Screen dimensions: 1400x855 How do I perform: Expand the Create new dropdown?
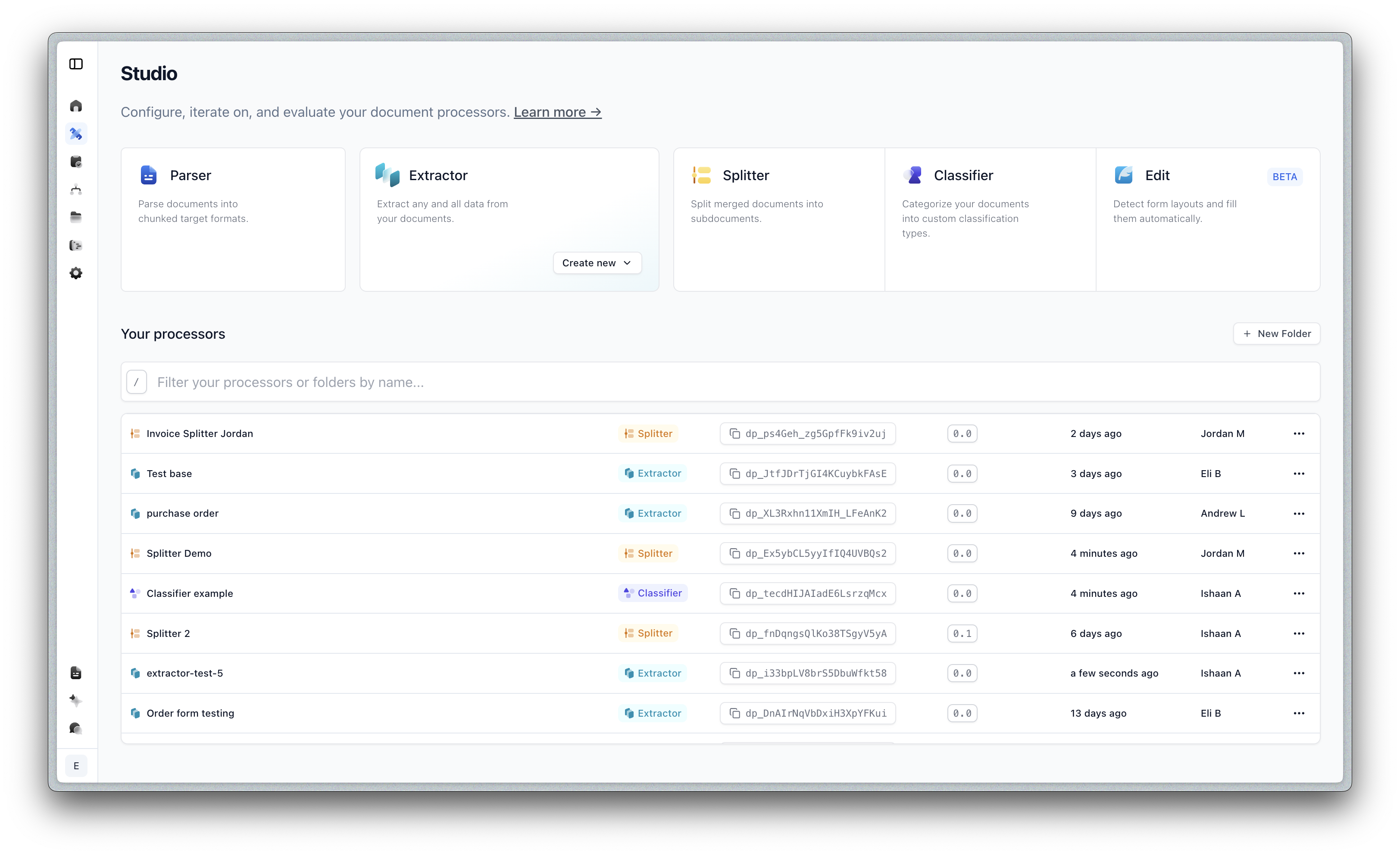click(x=597, y=263)
